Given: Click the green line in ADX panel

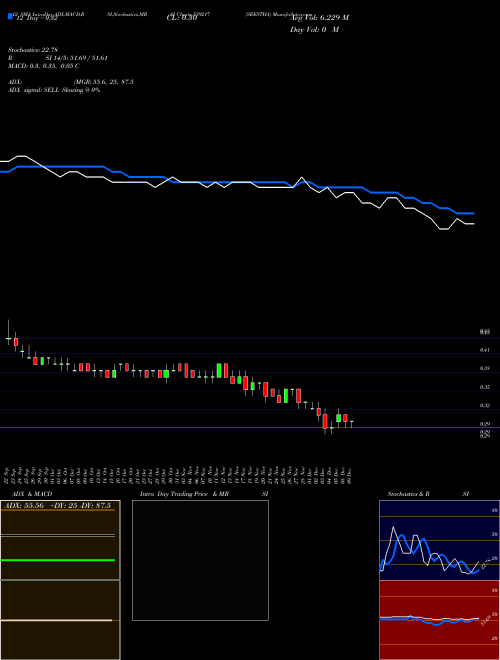Looking at the screenshot, I should tap(58, 560).
